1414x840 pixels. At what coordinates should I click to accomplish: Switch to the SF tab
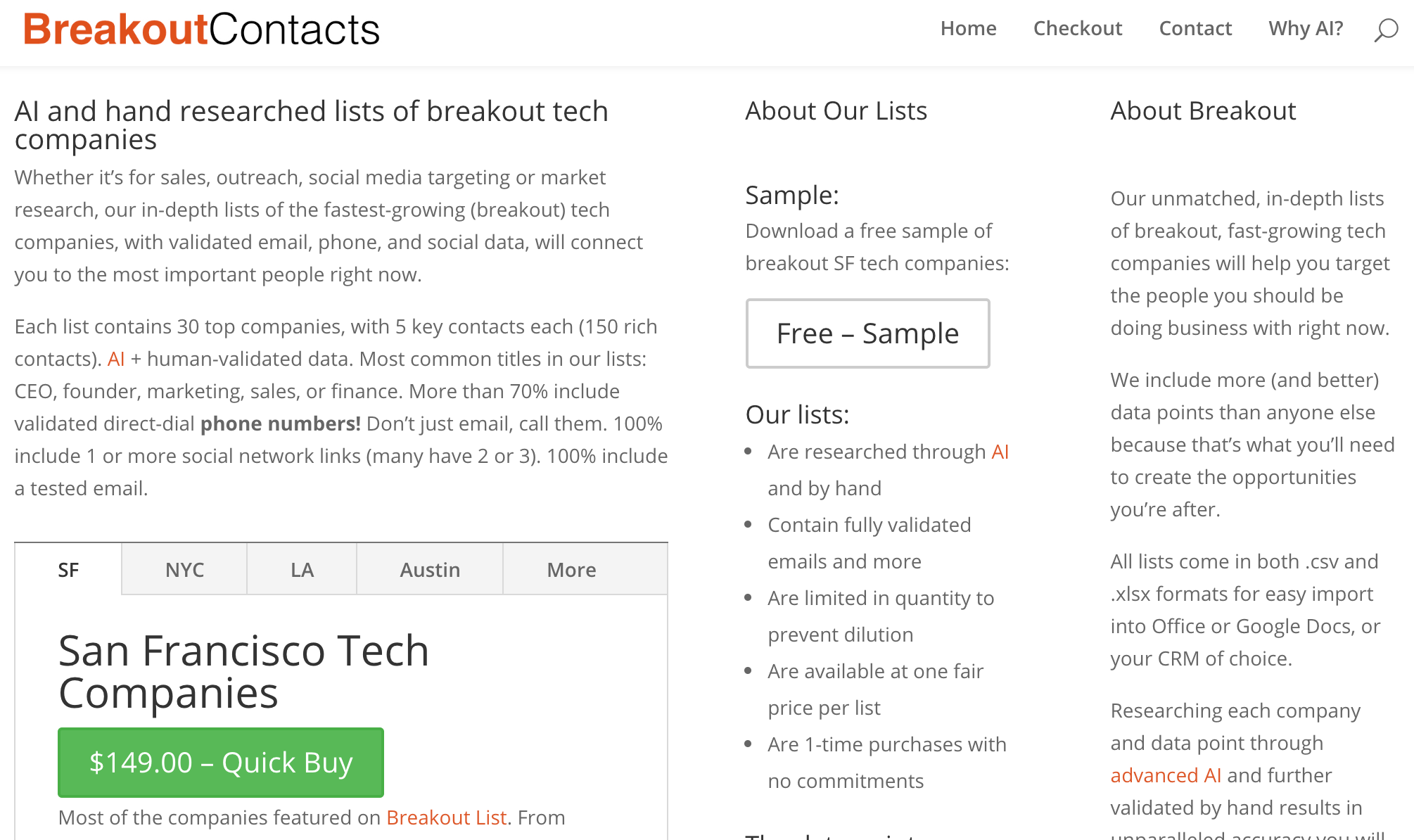(68, 570)
